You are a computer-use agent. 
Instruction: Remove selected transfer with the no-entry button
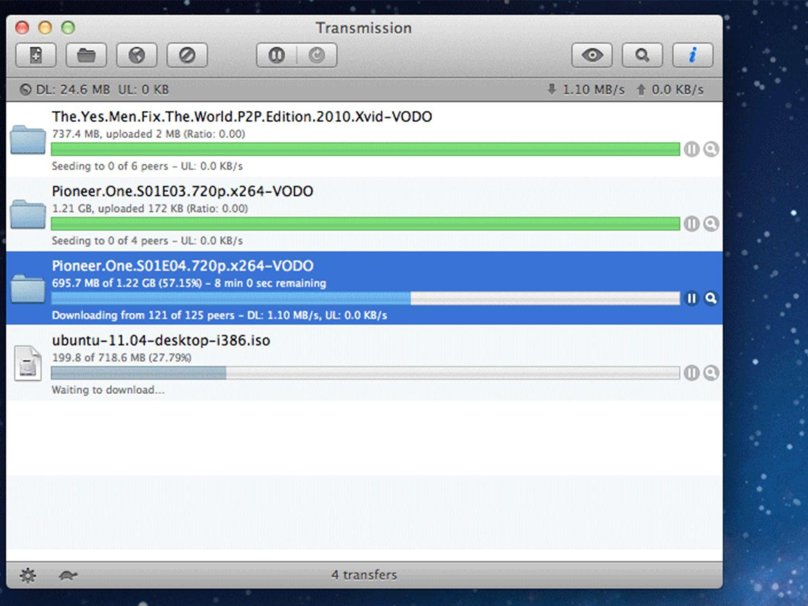tap(187, 56)
